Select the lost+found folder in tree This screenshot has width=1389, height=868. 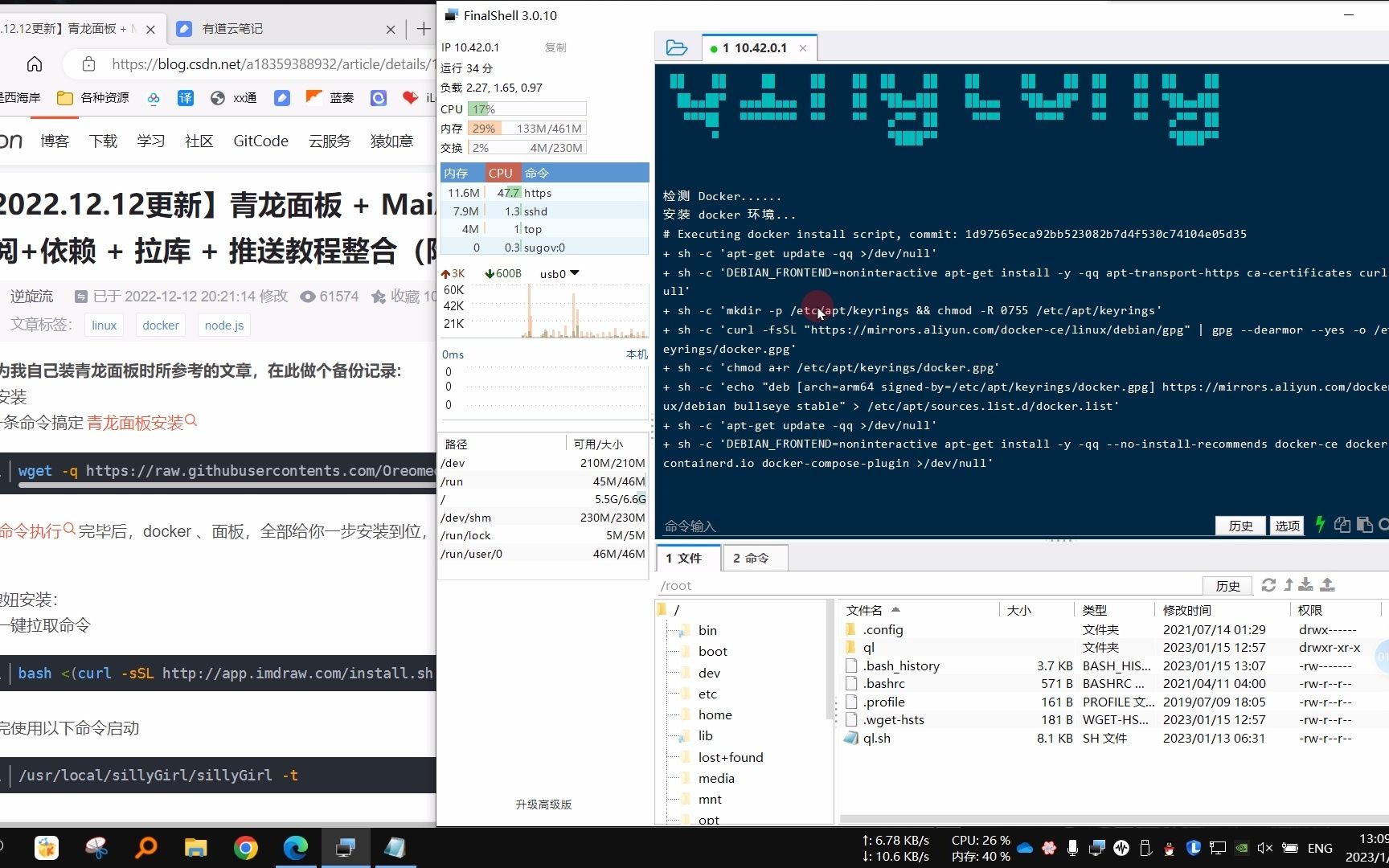tap(730, 757)
